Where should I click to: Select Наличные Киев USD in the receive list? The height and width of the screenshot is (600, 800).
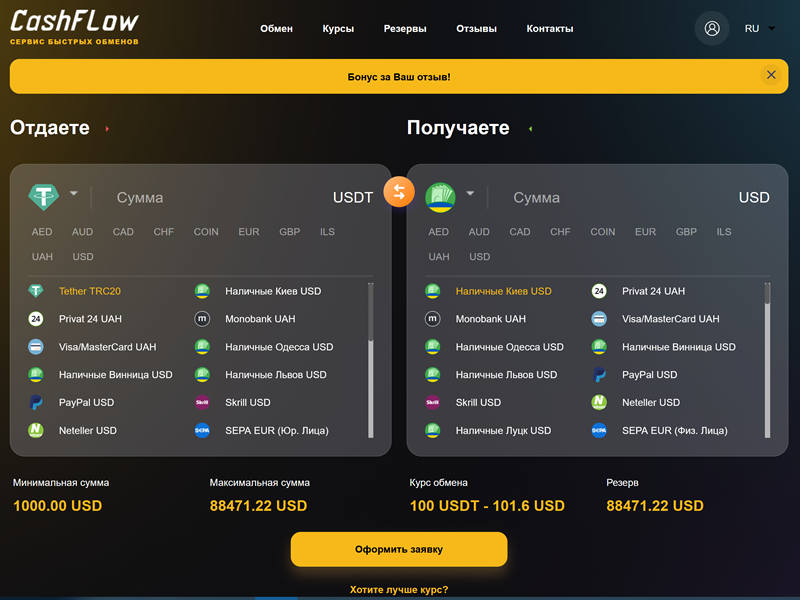[504, 291]
